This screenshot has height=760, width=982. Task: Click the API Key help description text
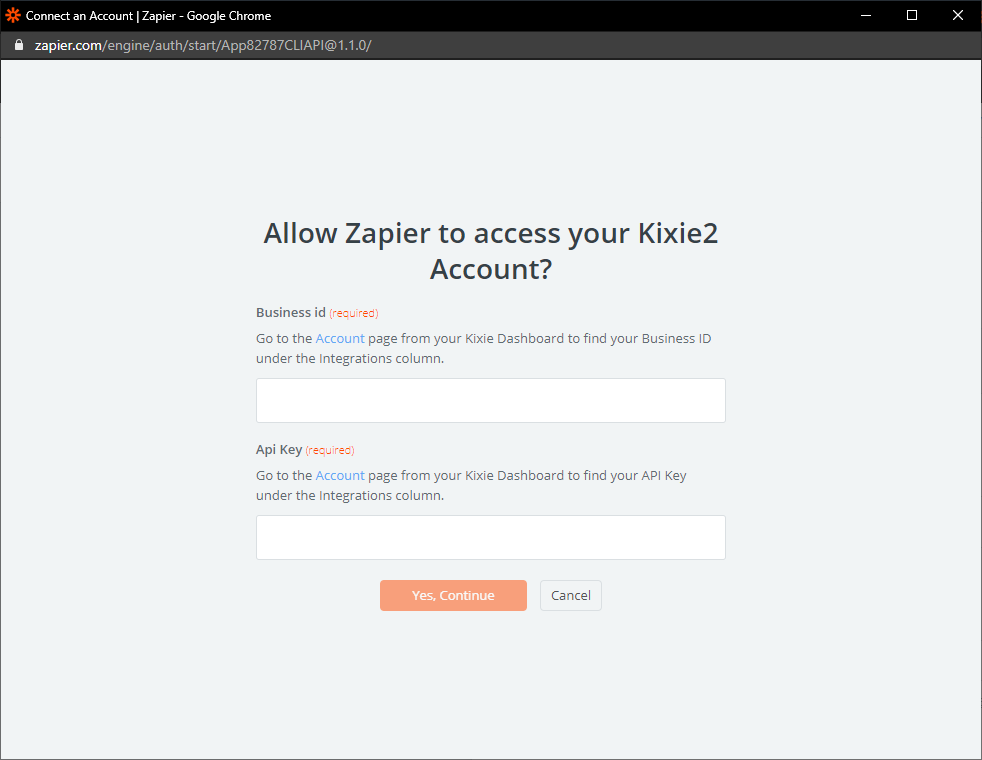(471, 485)
